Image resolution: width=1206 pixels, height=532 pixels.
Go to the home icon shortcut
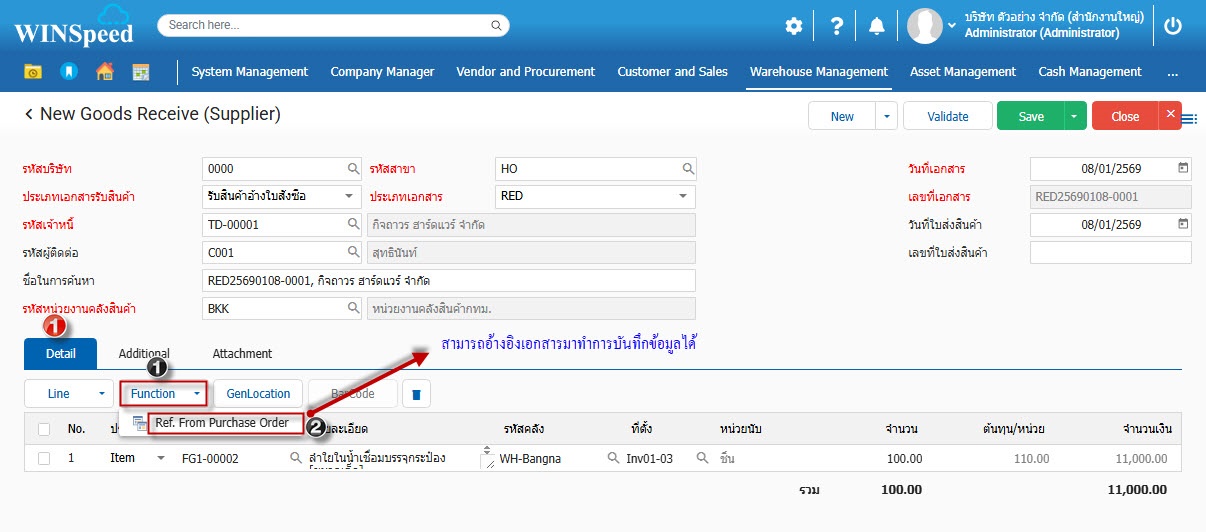(x=104, y=72)
